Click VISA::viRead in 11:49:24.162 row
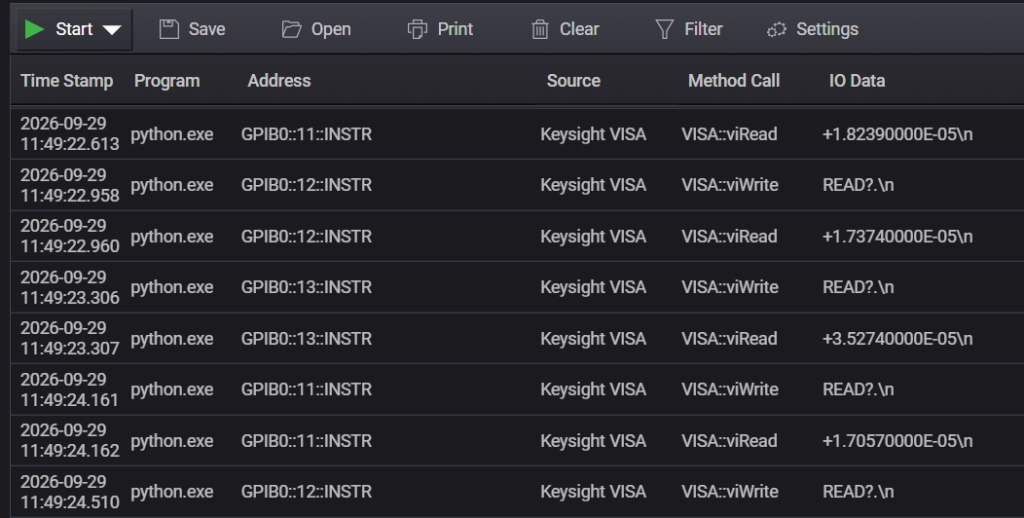 (x=729, y=441)
